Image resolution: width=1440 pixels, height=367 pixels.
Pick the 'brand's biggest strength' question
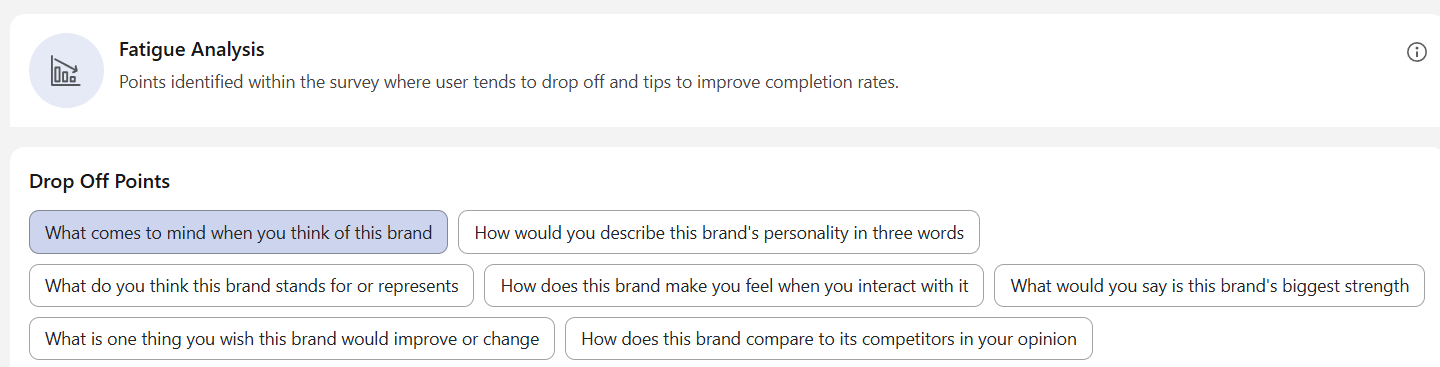tap(1209, 286)
